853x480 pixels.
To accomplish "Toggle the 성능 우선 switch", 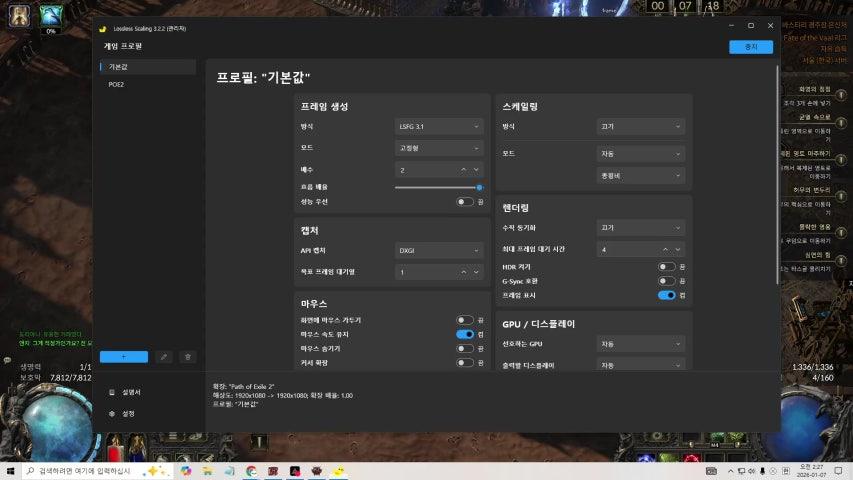I will point(465,202).
